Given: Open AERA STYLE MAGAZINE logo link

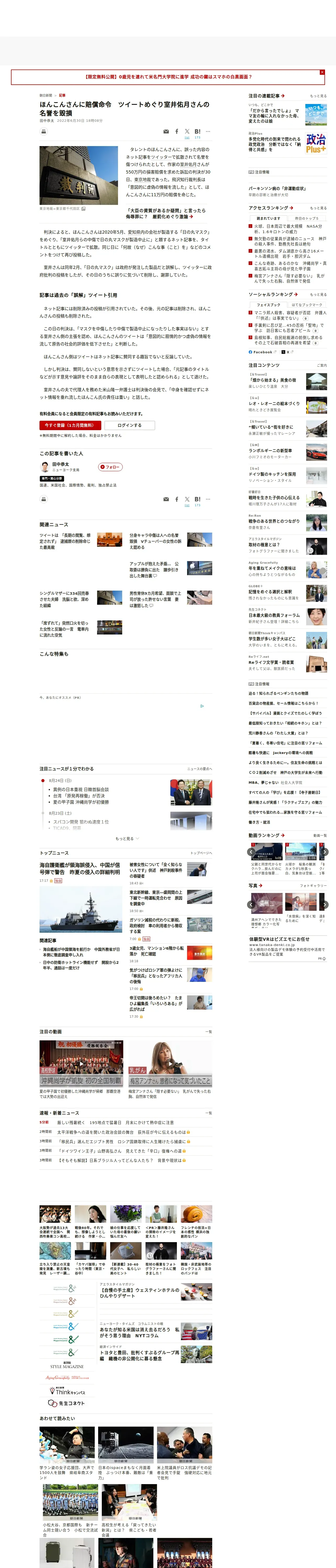Looking at the screenshot, I should click(67, 1365).
